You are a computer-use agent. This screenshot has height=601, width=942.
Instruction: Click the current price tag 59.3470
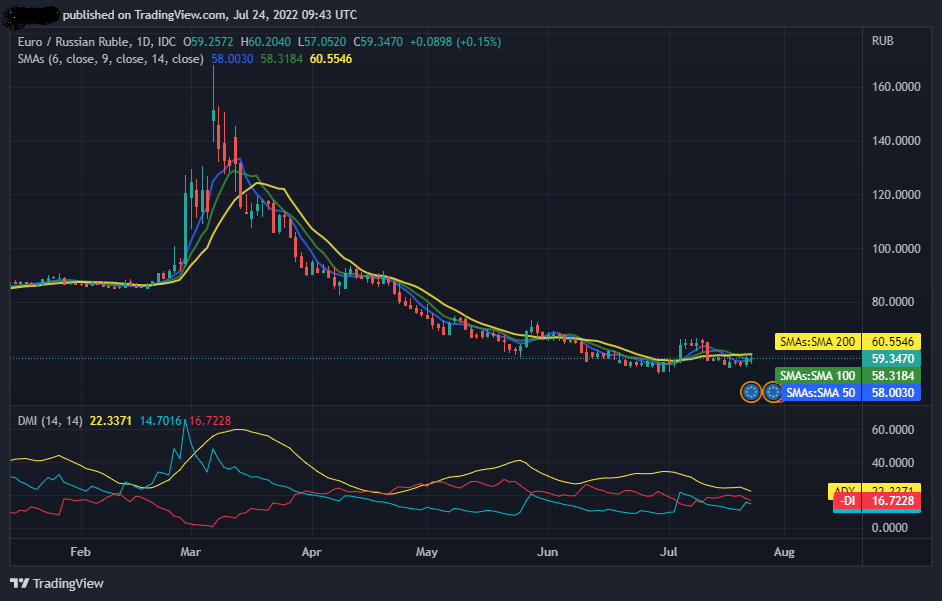tap(892, 359)
